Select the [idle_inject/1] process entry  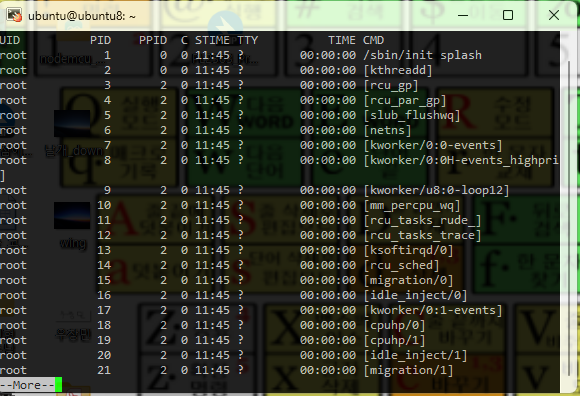[x=415, y=355]
